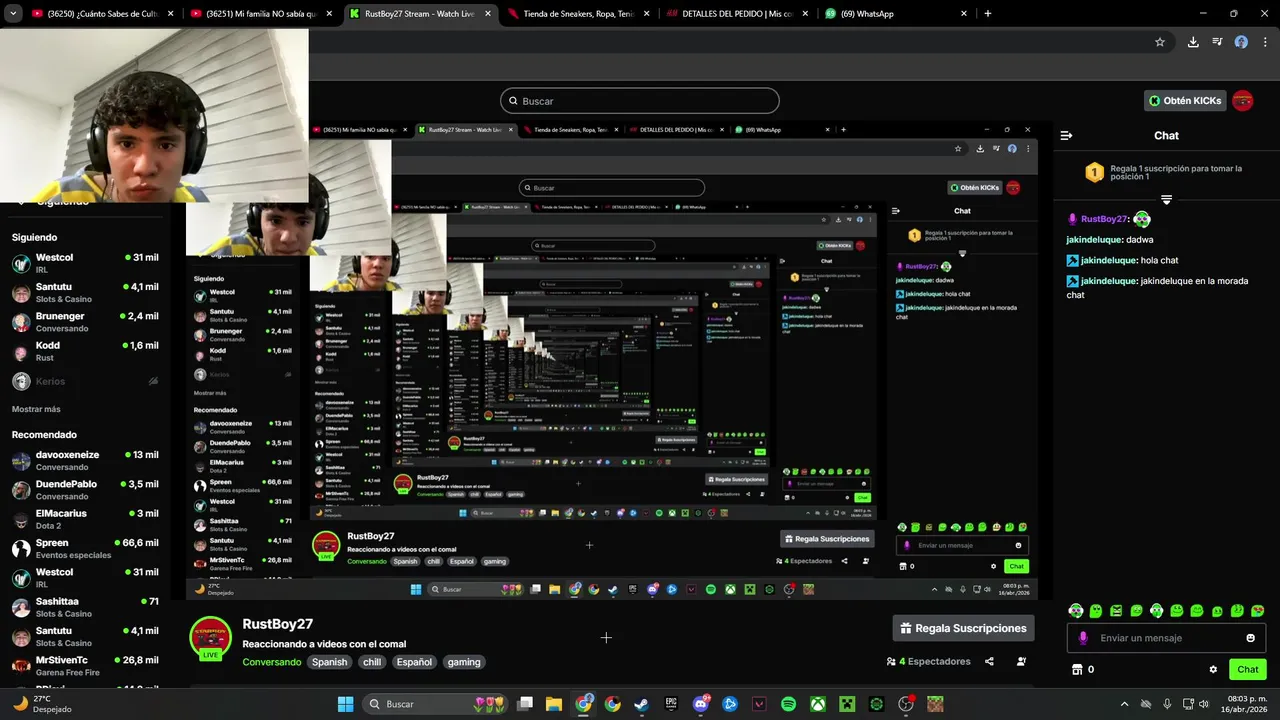The width and height of the screenshot is (1280, 720).
Task: Open davooxeneize recommended channel
Action: 85,460
